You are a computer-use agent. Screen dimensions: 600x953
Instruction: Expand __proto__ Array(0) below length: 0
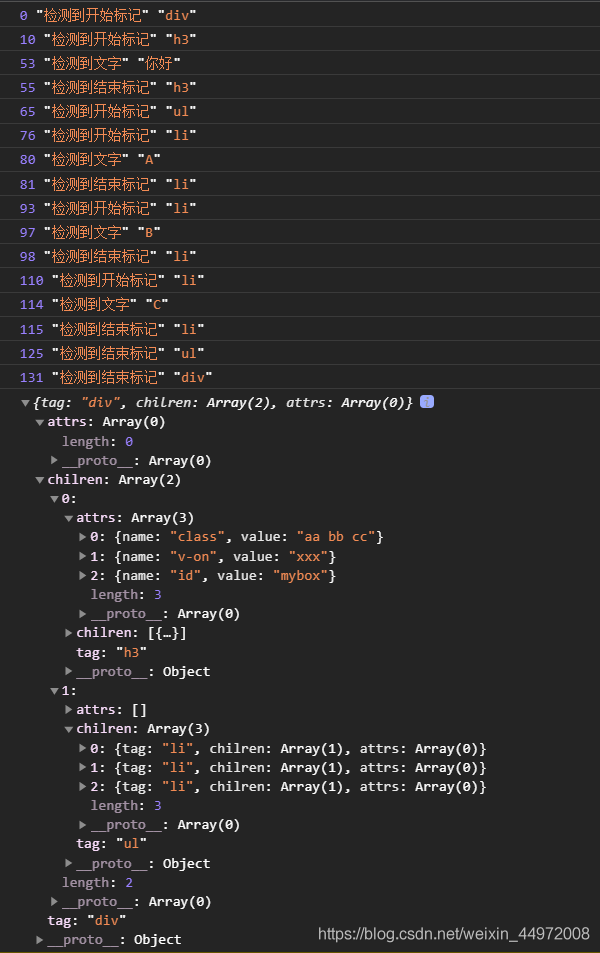(x=54, y=460)
